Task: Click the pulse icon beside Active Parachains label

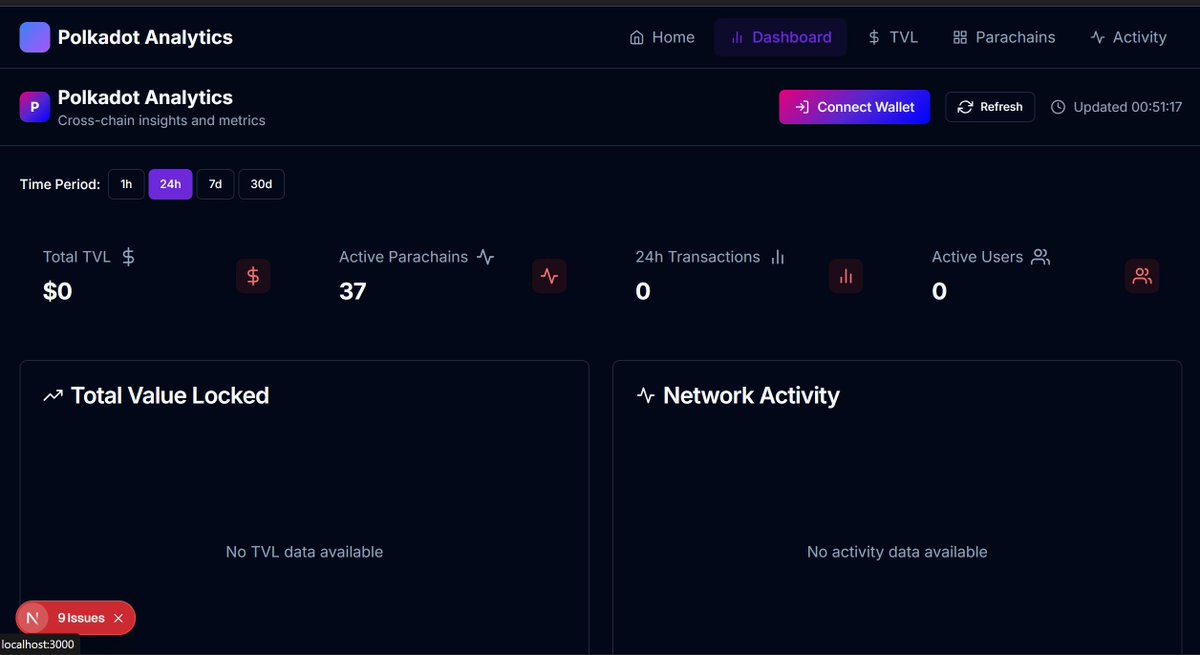Action: pos(485,257)
